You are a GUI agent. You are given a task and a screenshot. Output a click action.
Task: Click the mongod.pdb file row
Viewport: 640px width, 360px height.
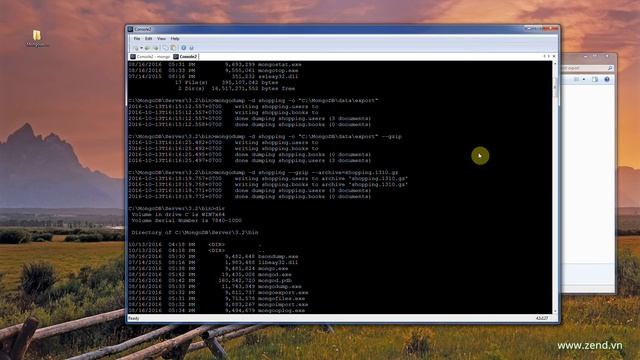click(x=210, y=280)
